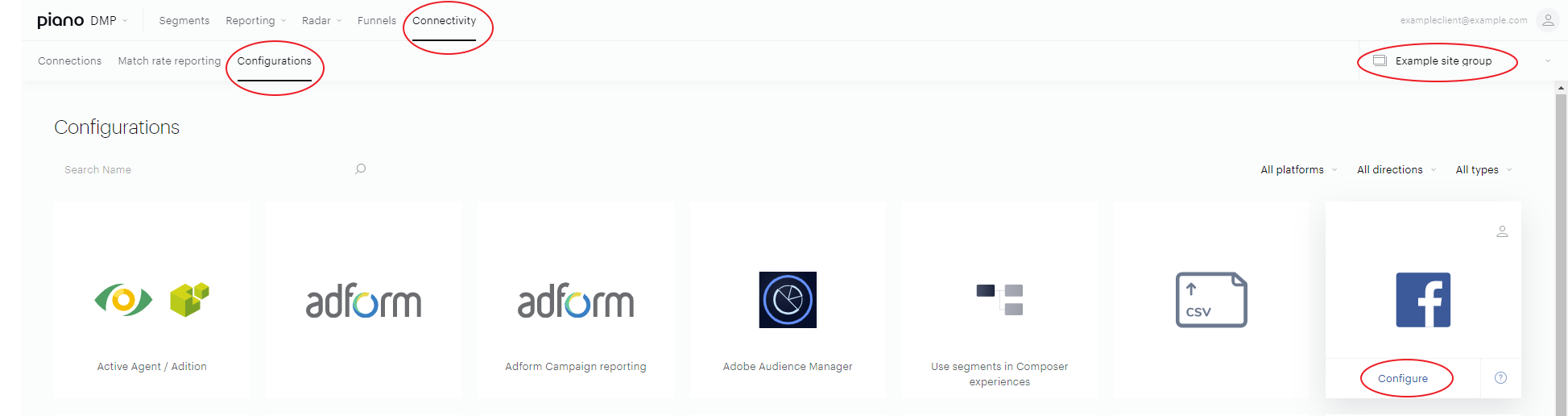Open the user account avatar icon

1548,20
